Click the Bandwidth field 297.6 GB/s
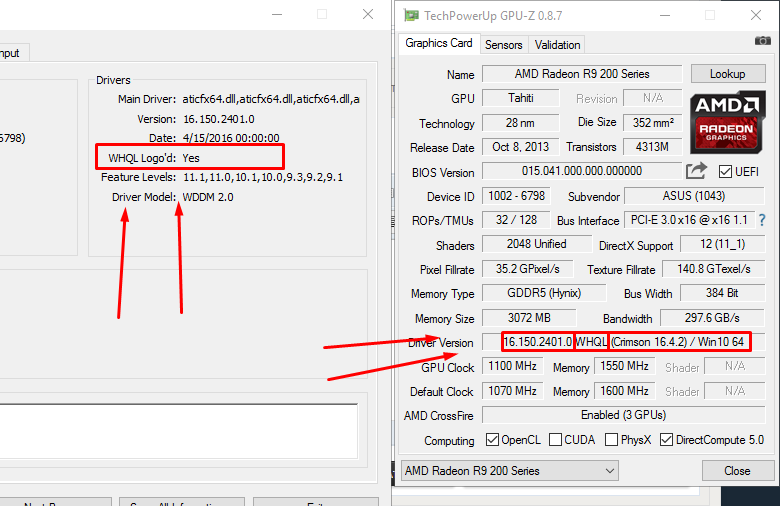This screenshot has height=506, width=780. tap(712, 318)
